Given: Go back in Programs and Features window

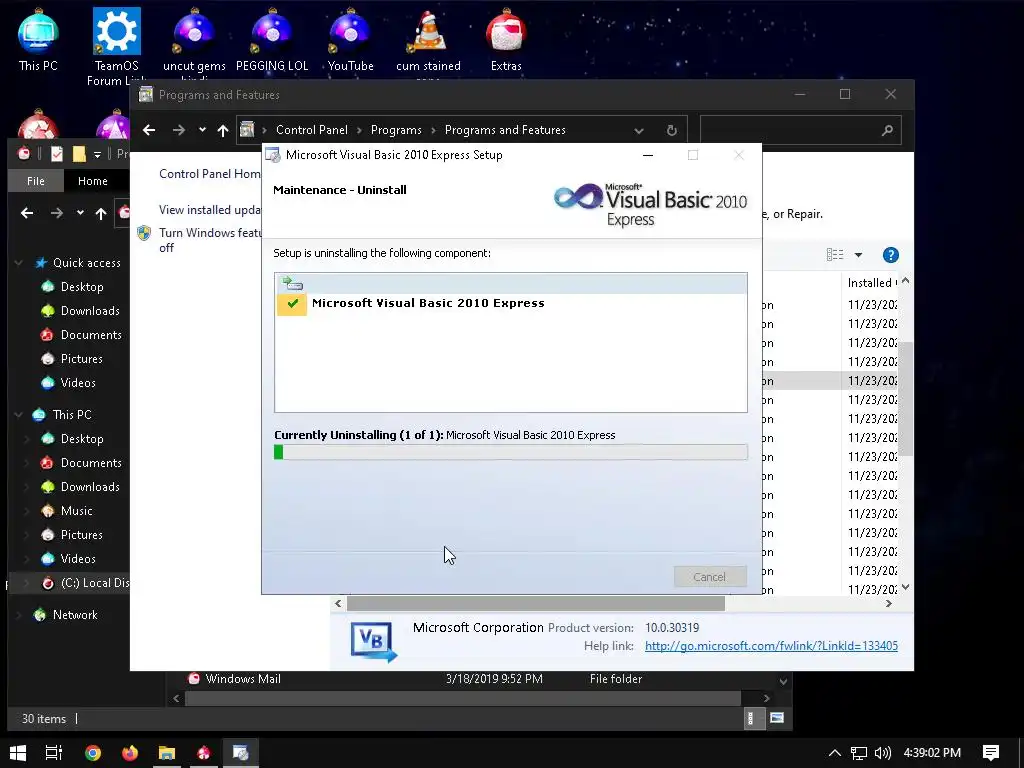Looking at the screenshot, I should pos(149,130).
